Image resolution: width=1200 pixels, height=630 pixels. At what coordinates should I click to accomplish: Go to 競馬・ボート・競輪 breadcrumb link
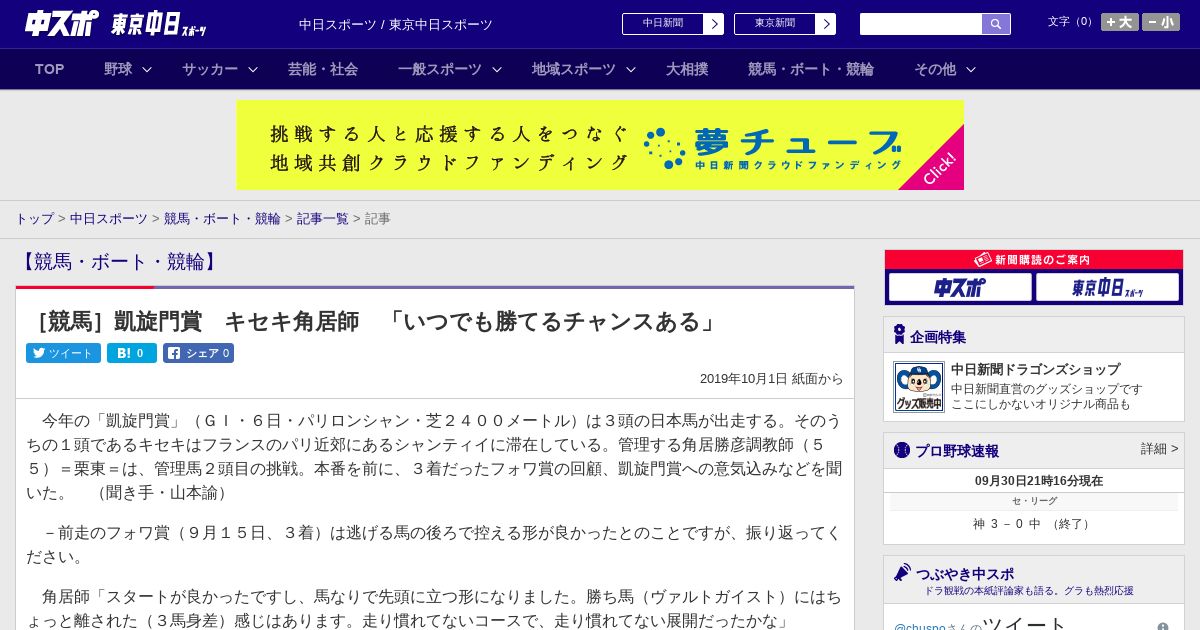click(222, 218)
